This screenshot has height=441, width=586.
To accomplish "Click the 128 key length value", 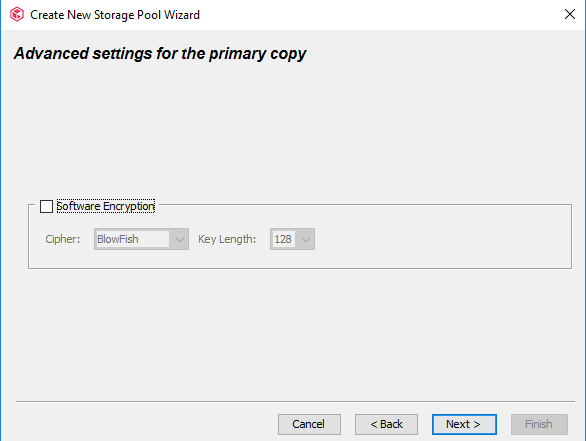I will click(283, 239).
